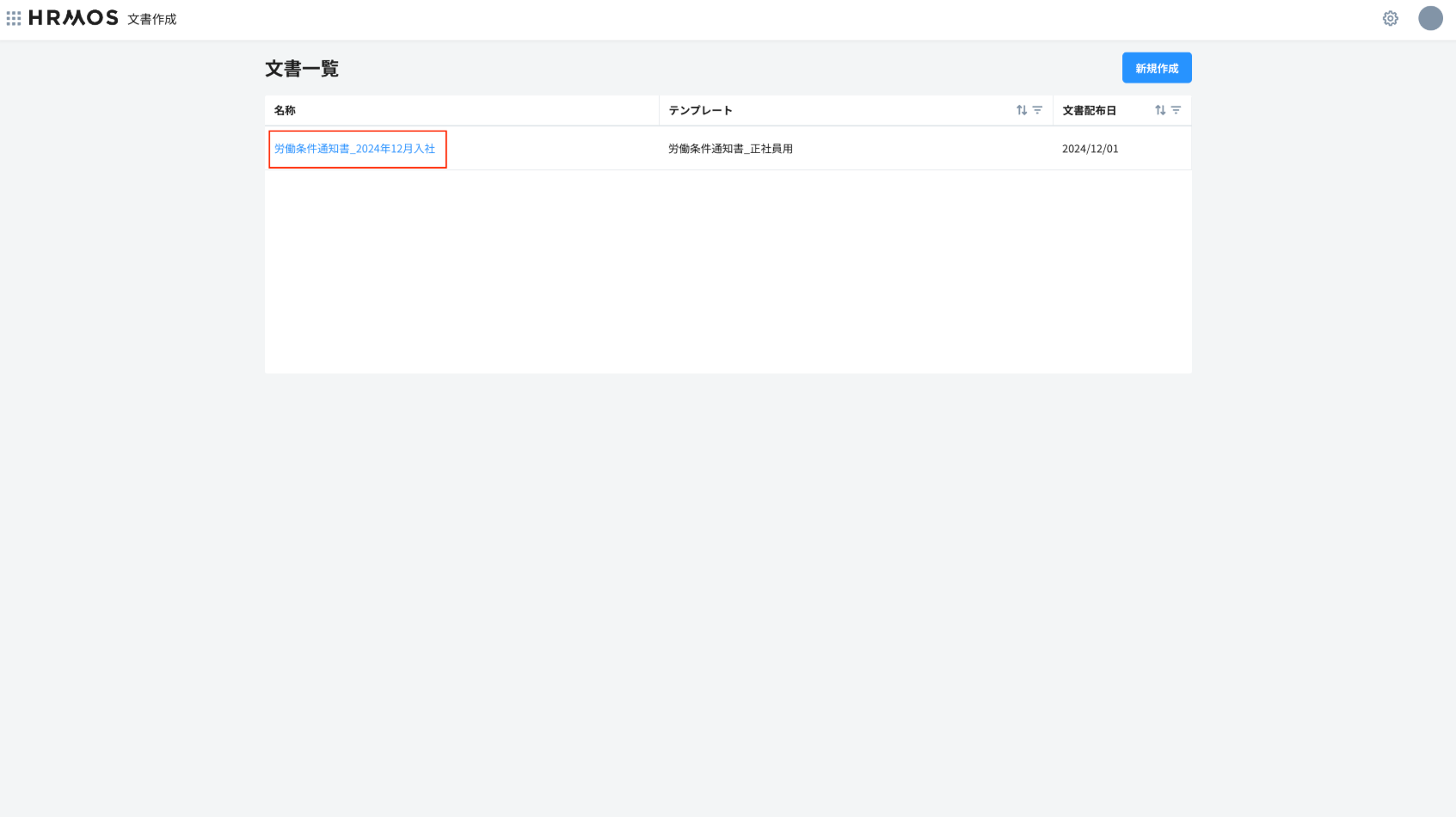
Task: Click the 文書配布日 column header text
Action: (x=1089, y=110)
